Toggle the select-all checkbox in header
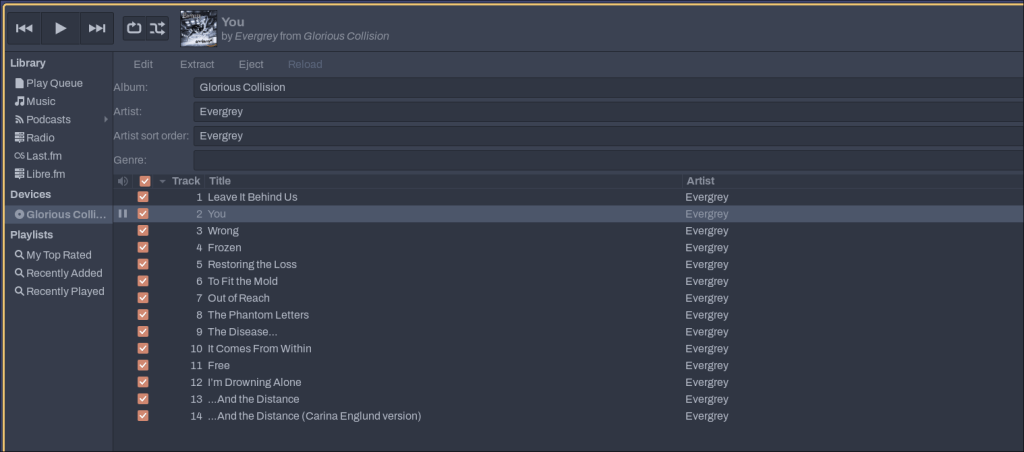The image size is (1024, 452). click(x=145, y=181)
